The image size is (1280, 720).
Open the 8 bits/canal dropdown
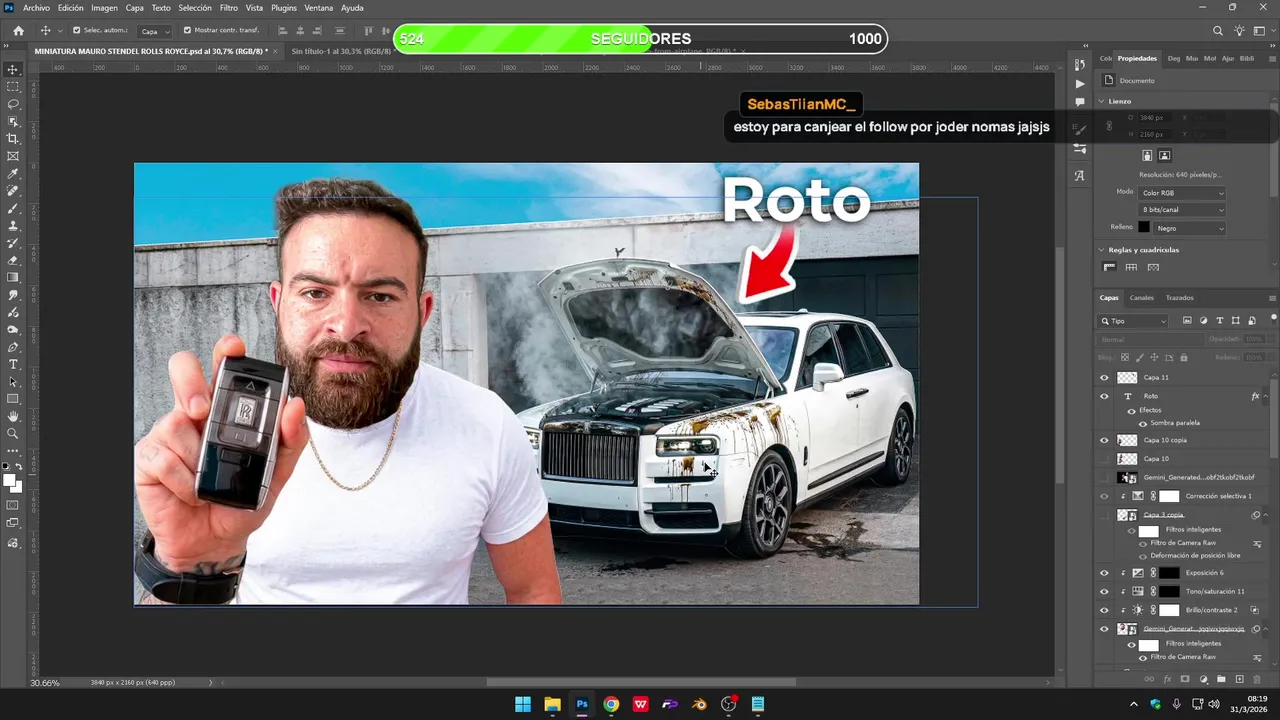click(x=1182, y=210)
